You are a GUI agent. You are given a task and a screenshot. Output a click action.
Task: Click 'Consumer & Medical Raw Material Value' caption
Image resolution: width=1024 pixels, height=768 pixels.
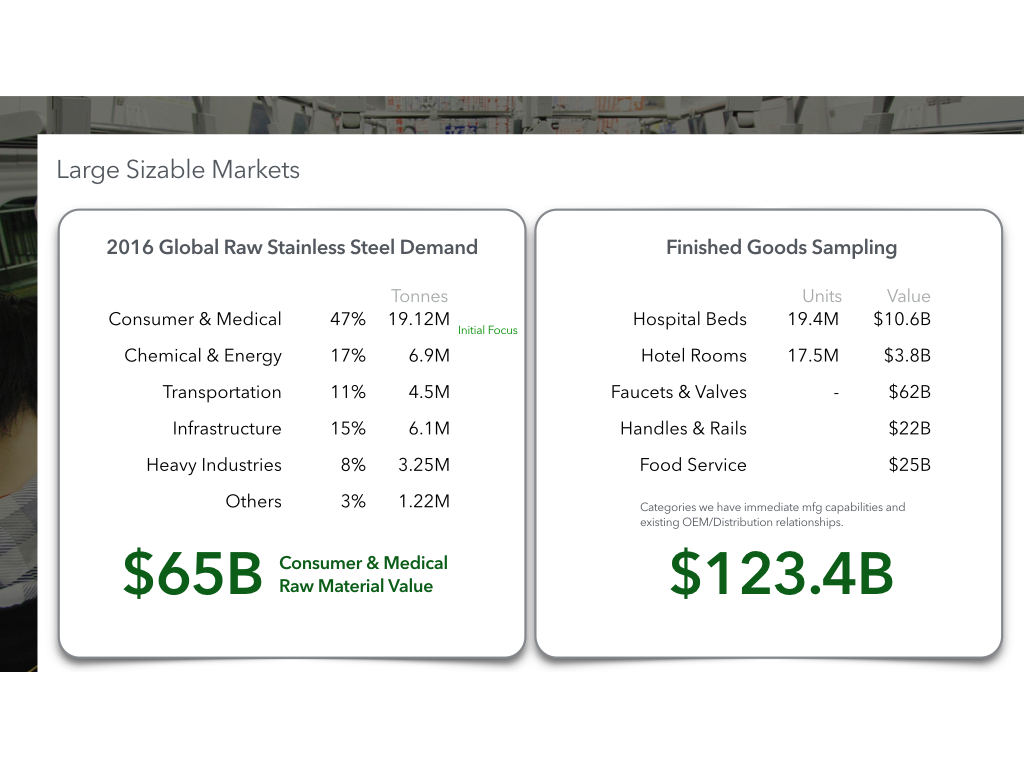pos(363,574)
